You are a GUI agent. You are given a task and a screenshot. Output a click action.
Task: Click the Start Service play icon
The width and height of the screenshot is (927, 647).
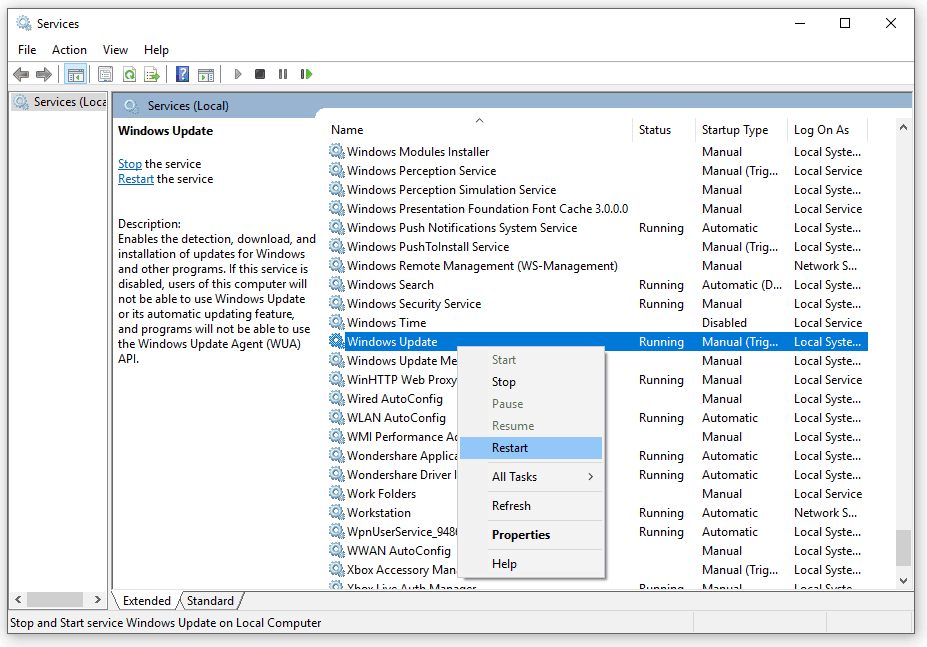[x=238, y=75]
